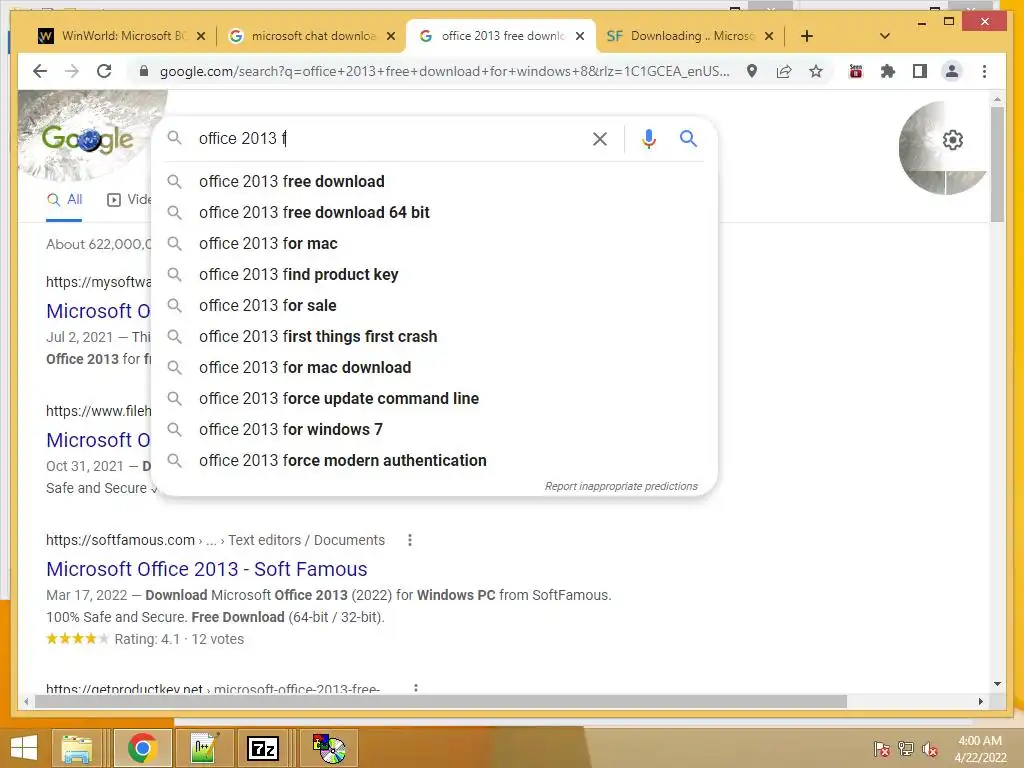Choose suggestion find product key

point(434,274)
